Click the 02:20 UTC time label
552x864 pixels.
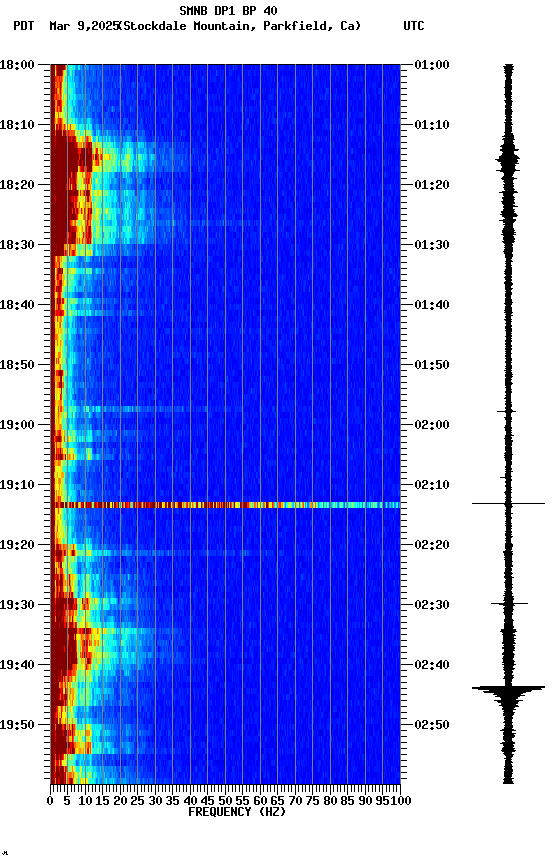432,545
